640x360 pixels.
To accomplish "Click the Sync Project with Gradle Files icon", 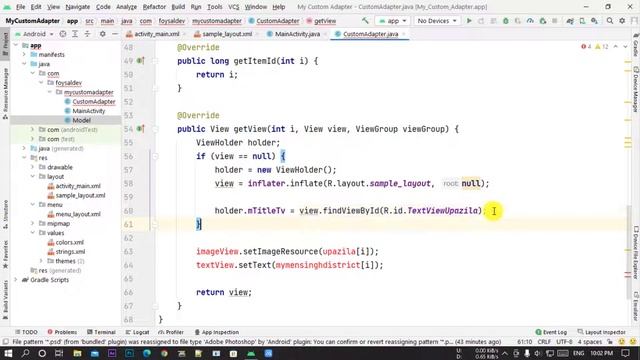I will point(570,20).
